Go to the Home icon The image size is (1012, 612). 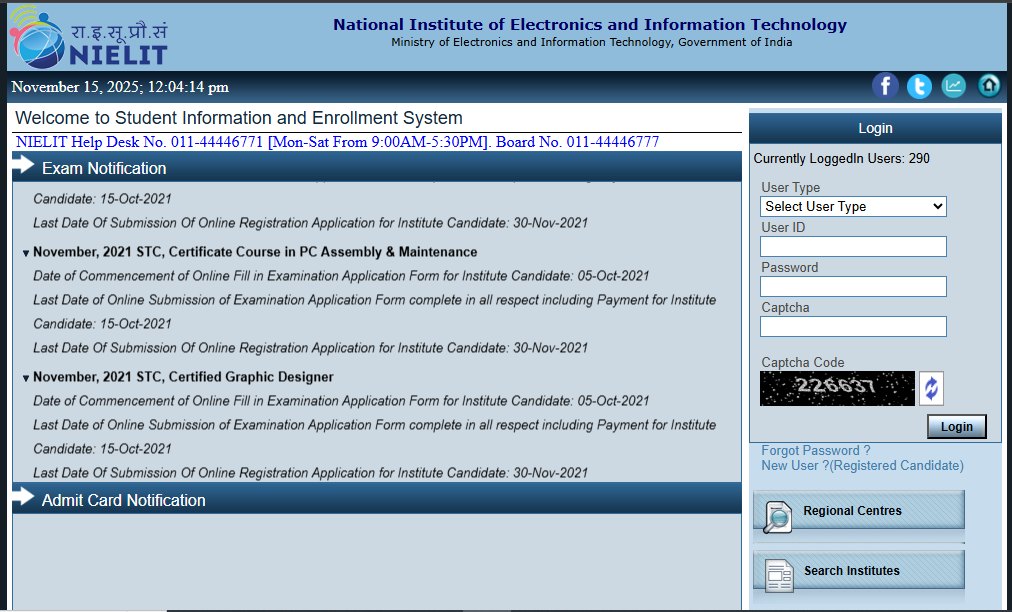coord(988,86)
